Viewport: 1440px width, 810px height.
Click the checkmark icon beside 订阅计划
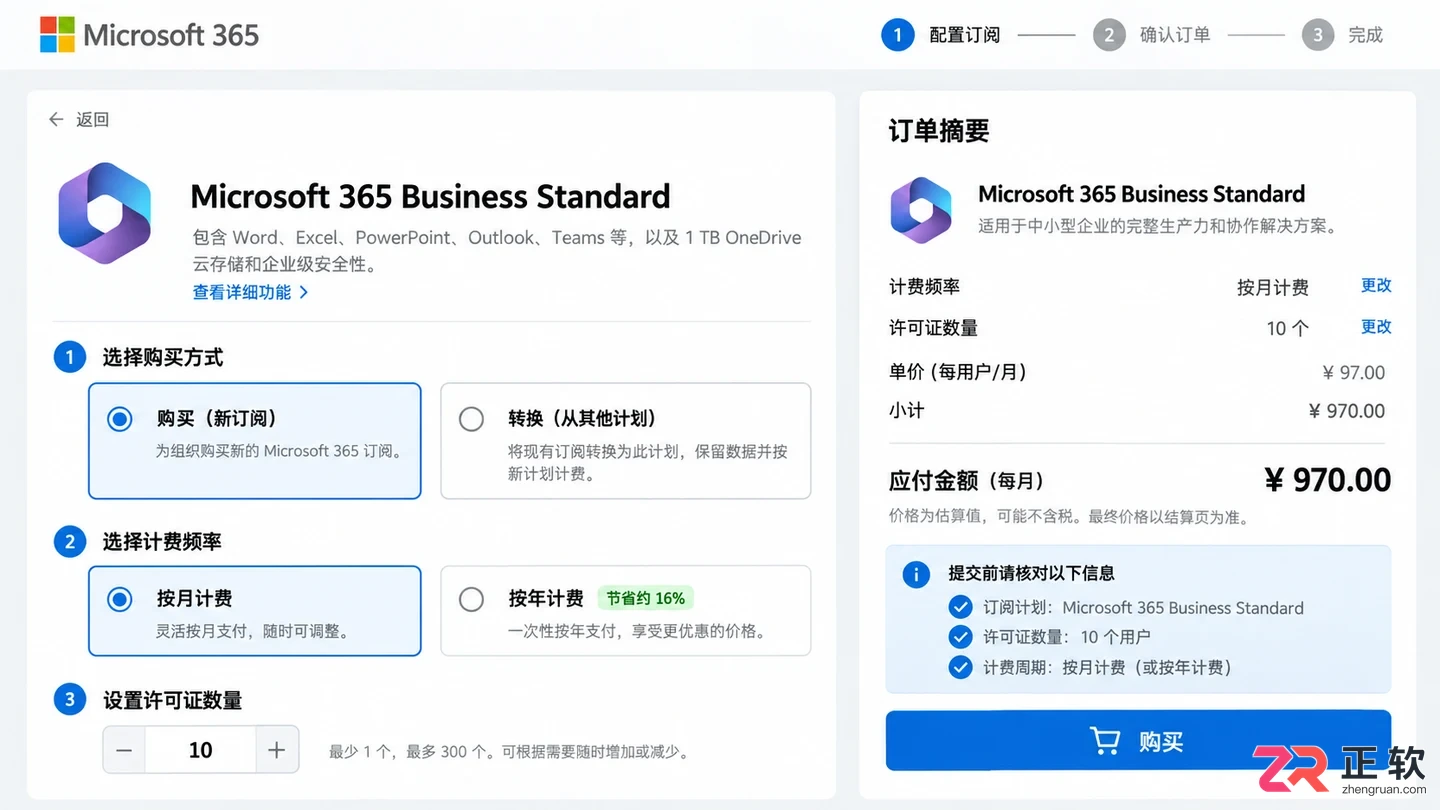click(960, 607)
